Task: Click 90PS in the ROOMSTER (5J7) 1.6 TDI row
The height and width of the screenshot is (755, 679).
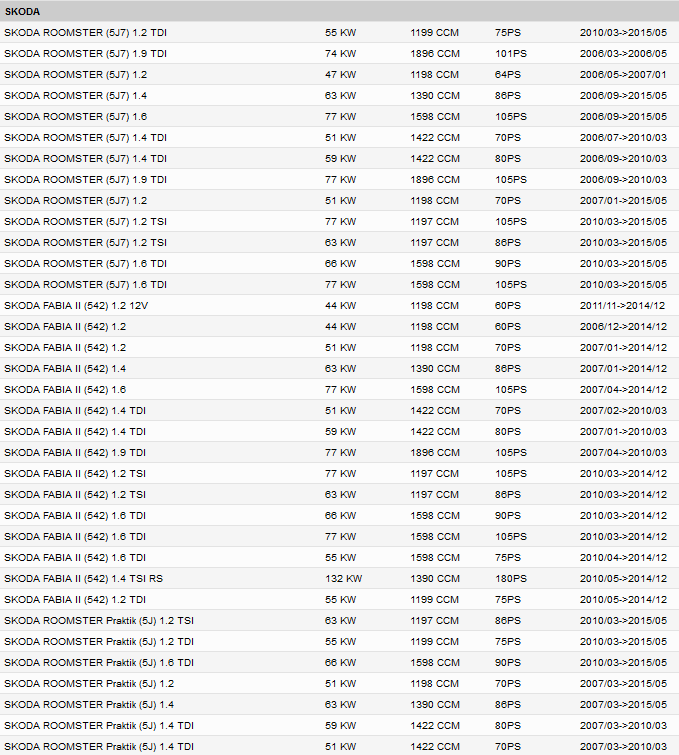Action: click(508, 264)
